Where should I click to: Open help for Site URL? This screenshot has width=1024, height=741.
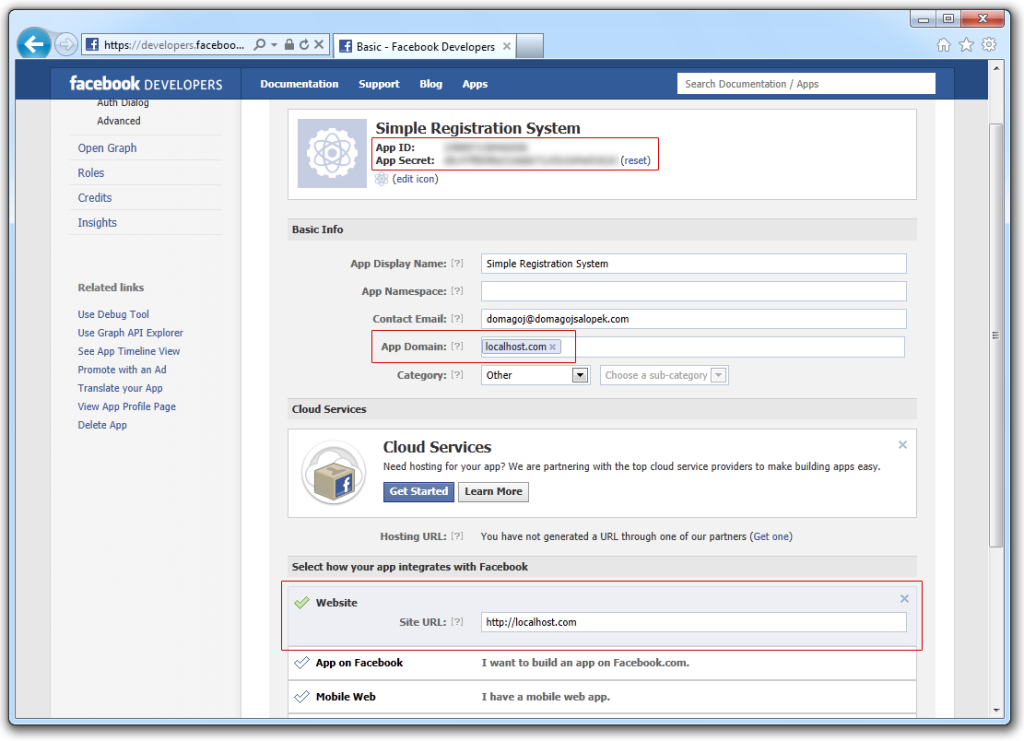pyautogui.click(x=457, y=622)
